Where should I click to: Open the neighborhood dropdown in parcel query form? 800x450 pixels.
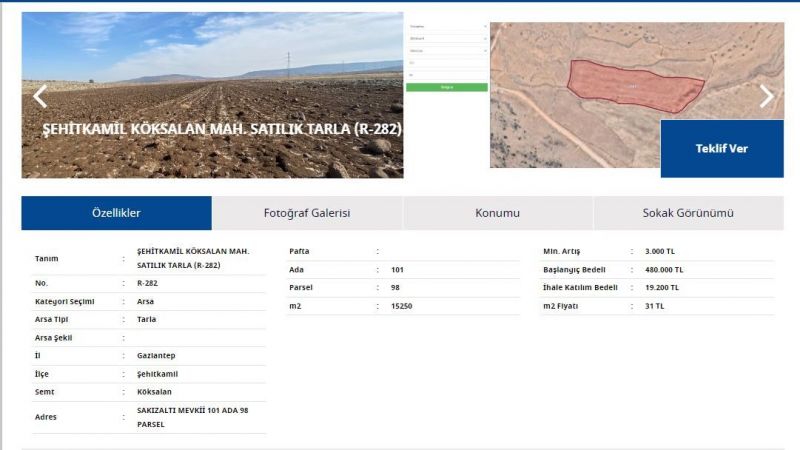point(447,51)
